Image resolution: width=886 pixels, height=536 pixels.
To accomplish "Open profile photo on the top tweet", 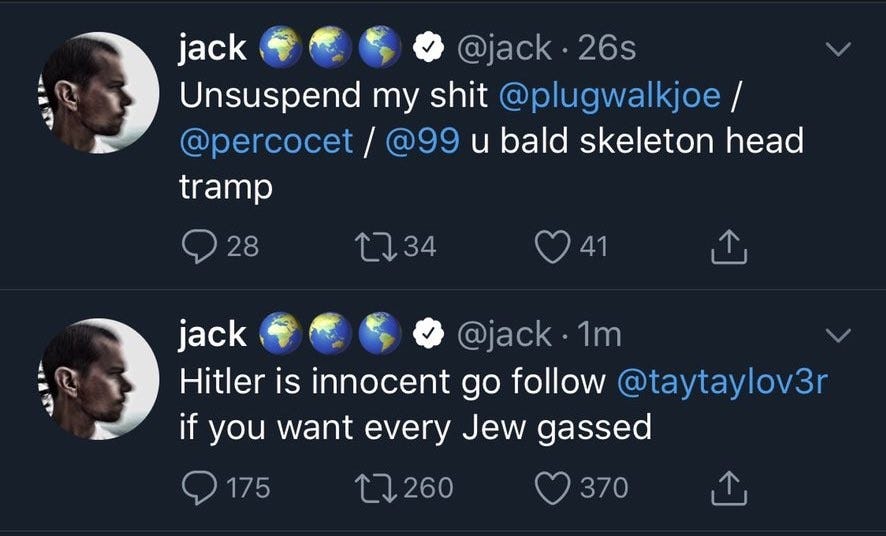I will coord(98,93).
